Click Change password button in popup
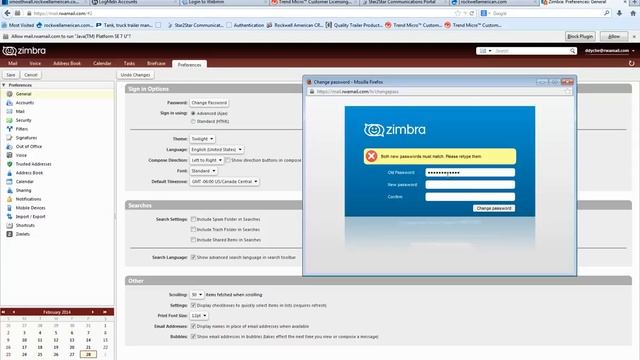This screenshot has height=360, width=640. pos(494,208)
